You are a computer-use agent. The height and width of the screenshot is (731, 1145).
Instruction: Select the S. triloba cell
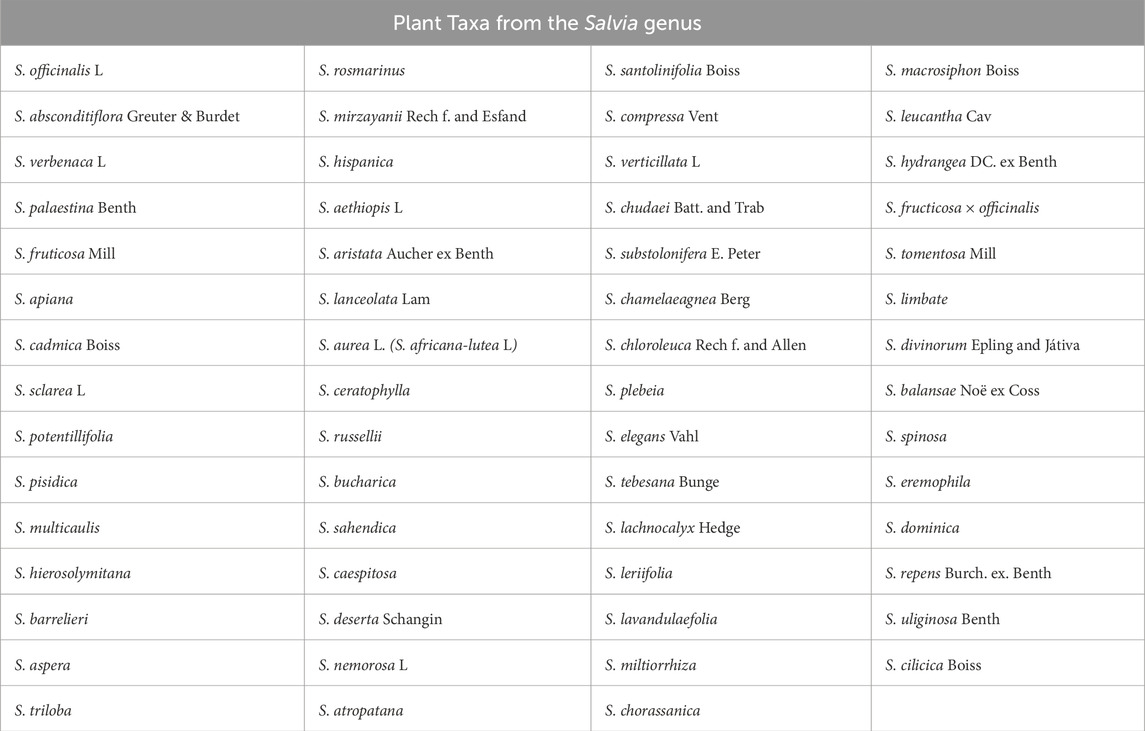pyautogui.click(x=43, y=711)
